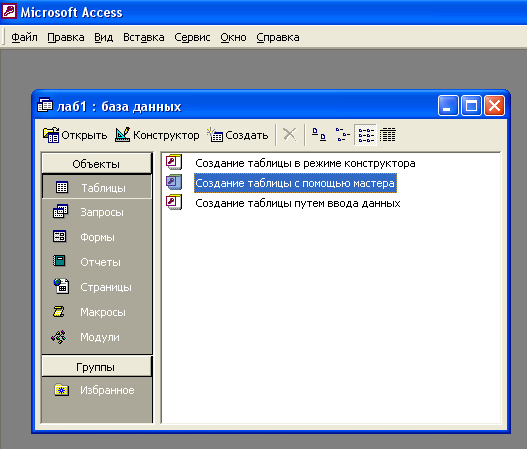Switch to large icons view
Screen dimensions: 527x449
pos(319,135)
